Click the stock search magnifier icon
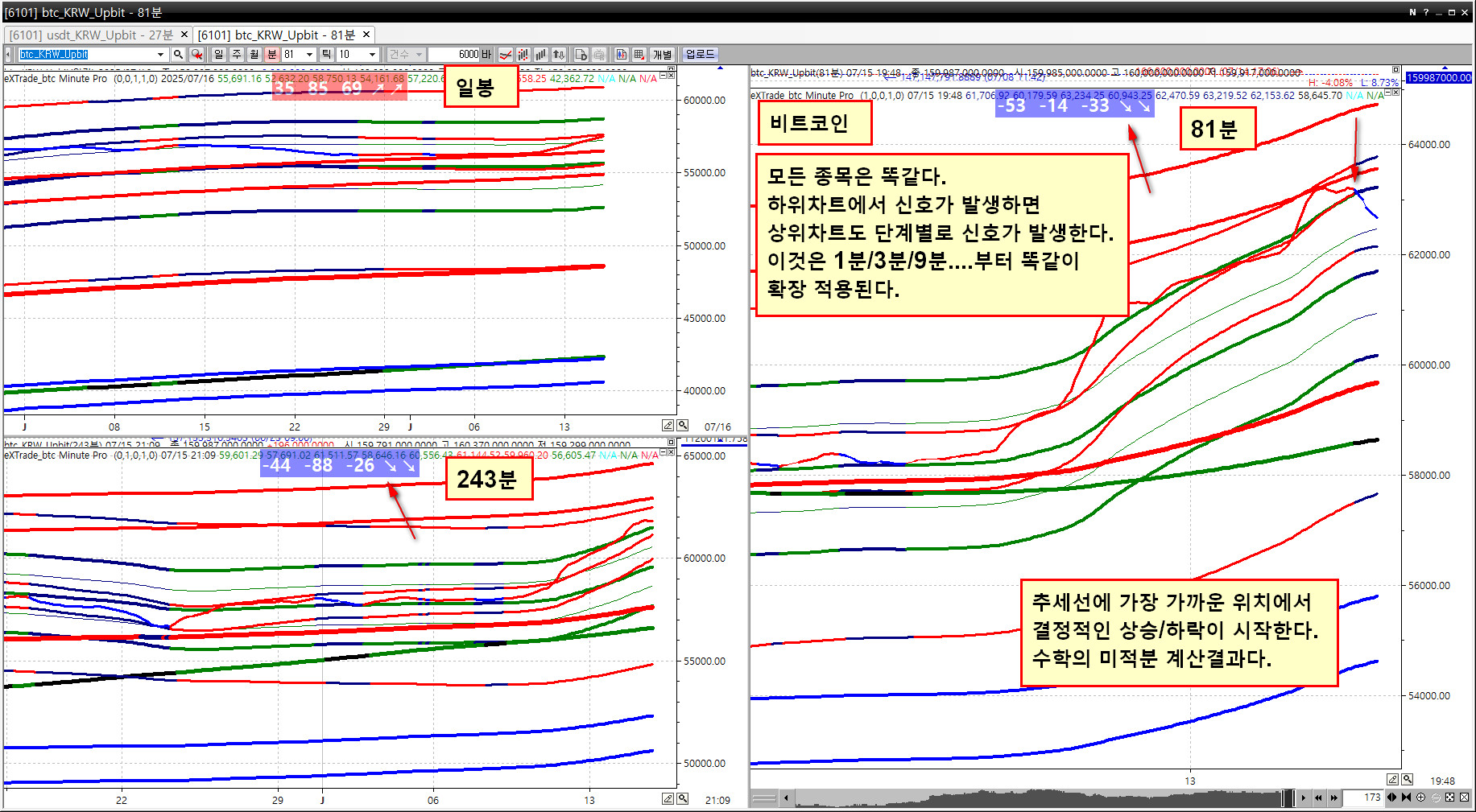This screenshot has width=1476, height=812. (x=178, y=54)
